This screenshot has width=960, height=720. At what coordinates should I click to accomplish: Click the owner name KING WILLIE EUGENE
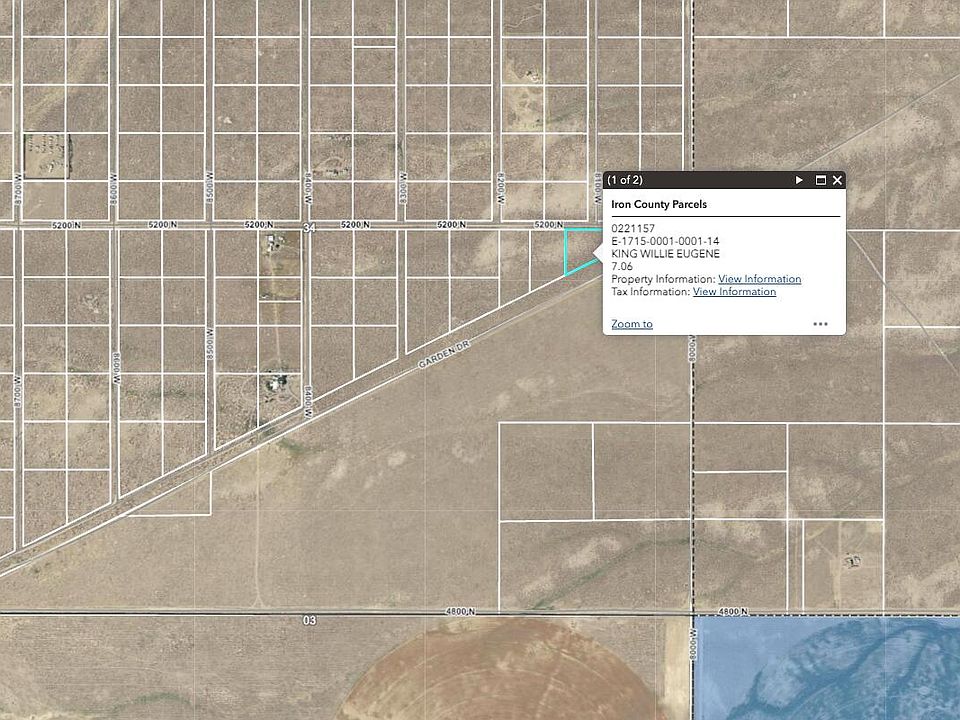[x=666, y=253]
